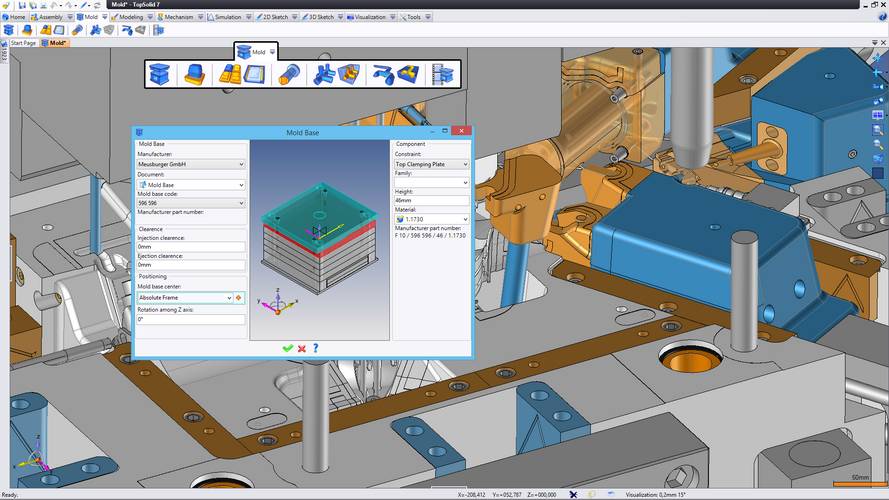Open help with the blue question mark
Viewport: 889px width, 500px height.
315,348
